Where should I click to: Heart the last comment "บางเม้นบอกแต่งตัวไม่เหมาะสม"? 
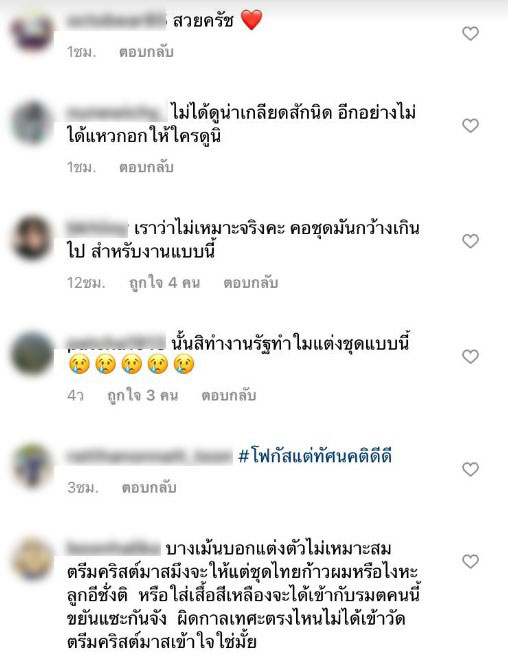pyautogui.click(x=470, y=561)
